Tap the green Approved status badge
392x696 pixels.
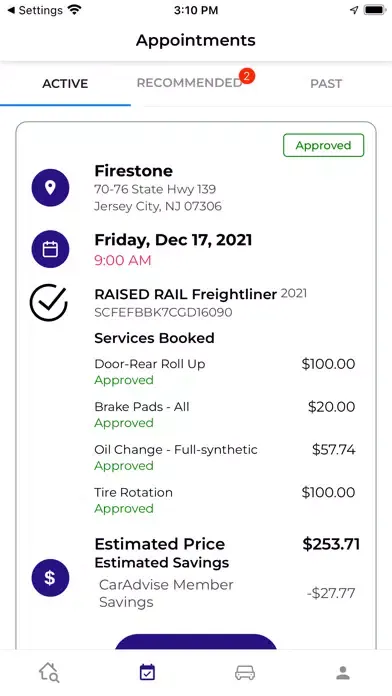(324, 146)
